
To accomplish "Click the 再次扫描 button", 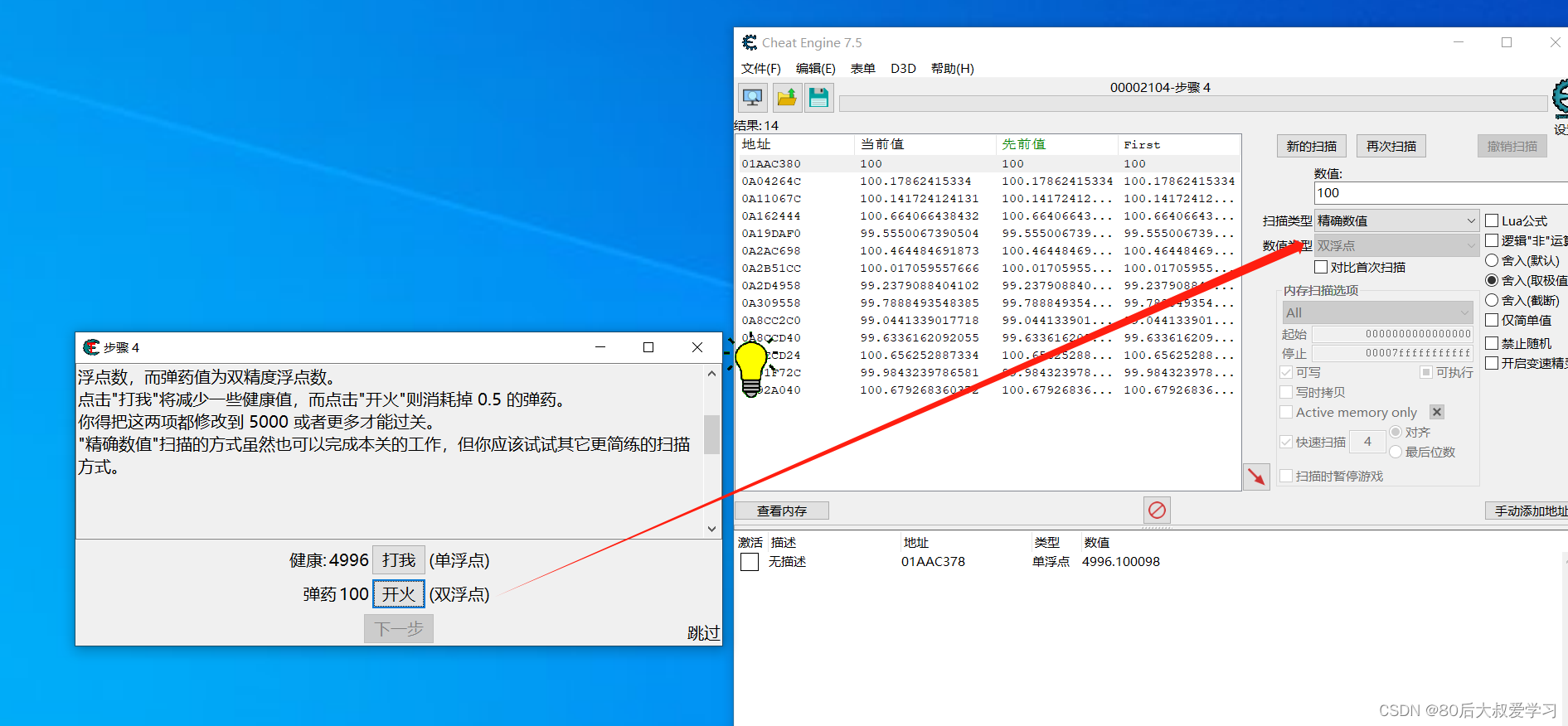I will coord(1391,146).
